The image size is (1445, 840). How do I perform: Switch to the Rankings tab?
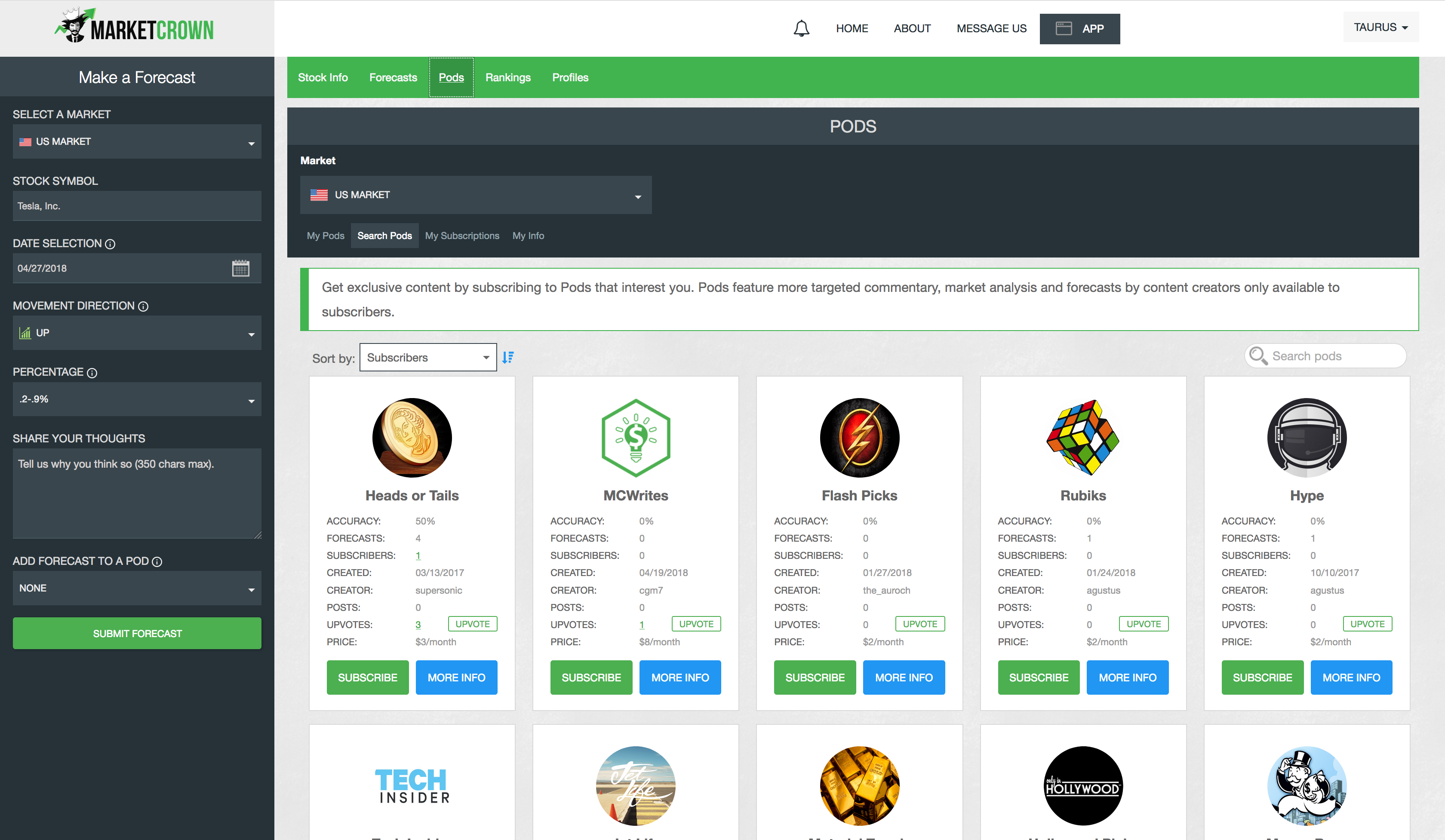507,77
